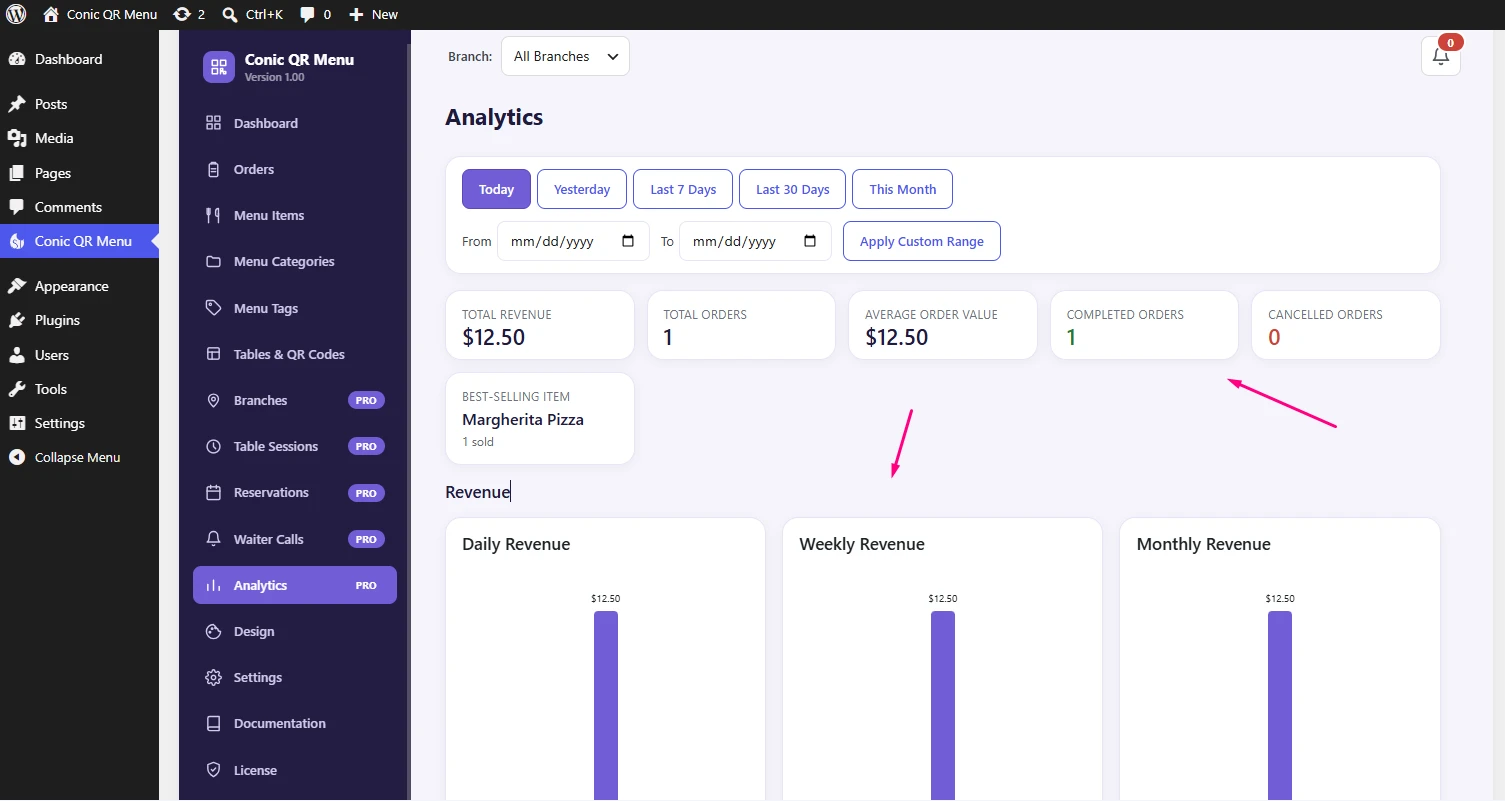Screen dimensions: 1505x801
Task: Open WordPress Comments menu item
Action: click(x=79, y=207)
